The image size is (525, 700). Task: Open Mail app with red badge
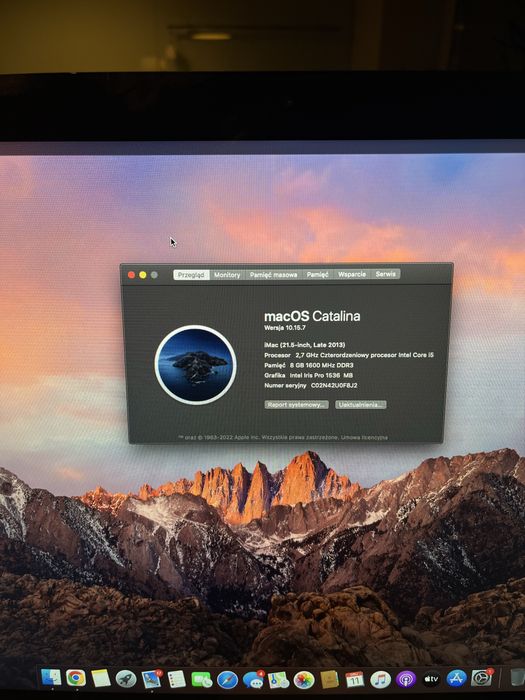151,679
